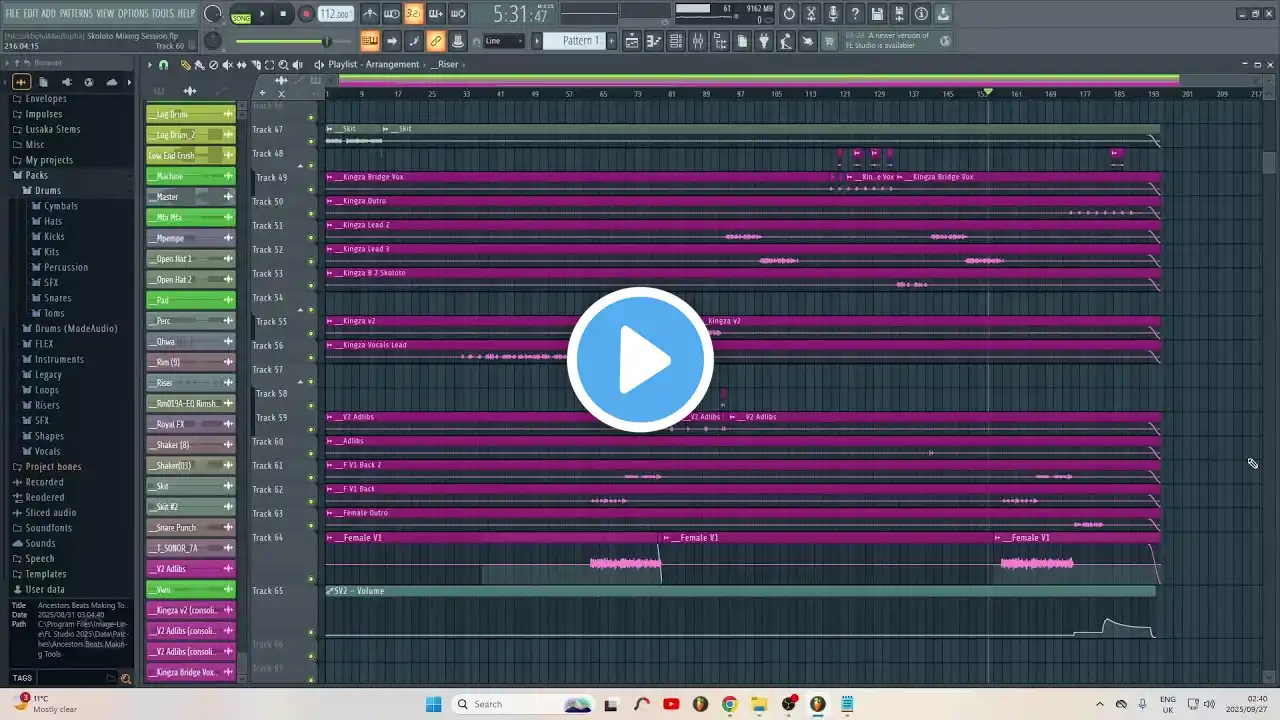Select the __Machine clip in picker
The image size is (1280, 720).
tap(191, 176)
